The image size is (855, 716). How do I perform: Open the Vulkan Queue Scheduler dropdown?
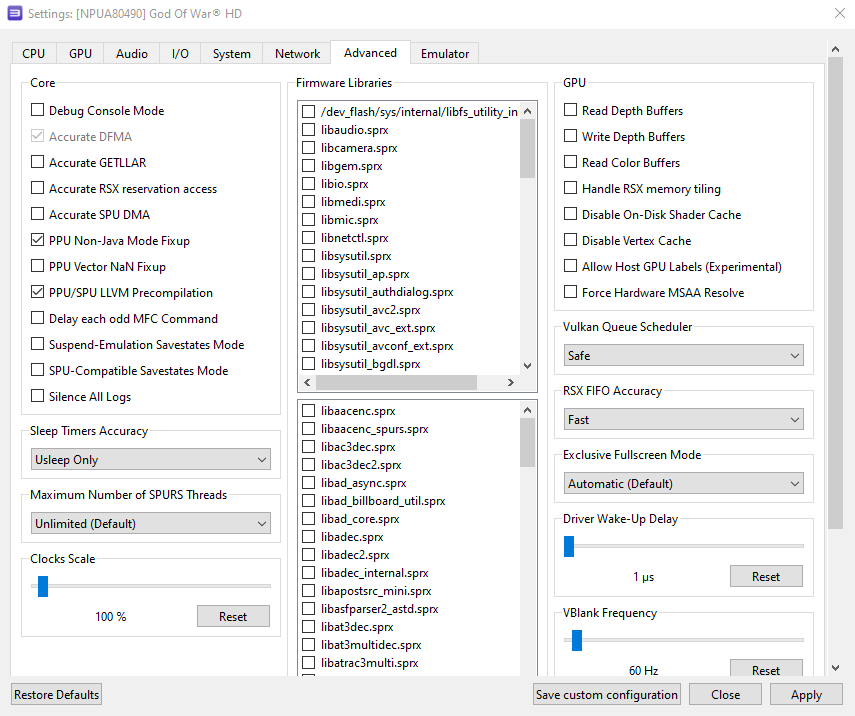click(683, 356)
